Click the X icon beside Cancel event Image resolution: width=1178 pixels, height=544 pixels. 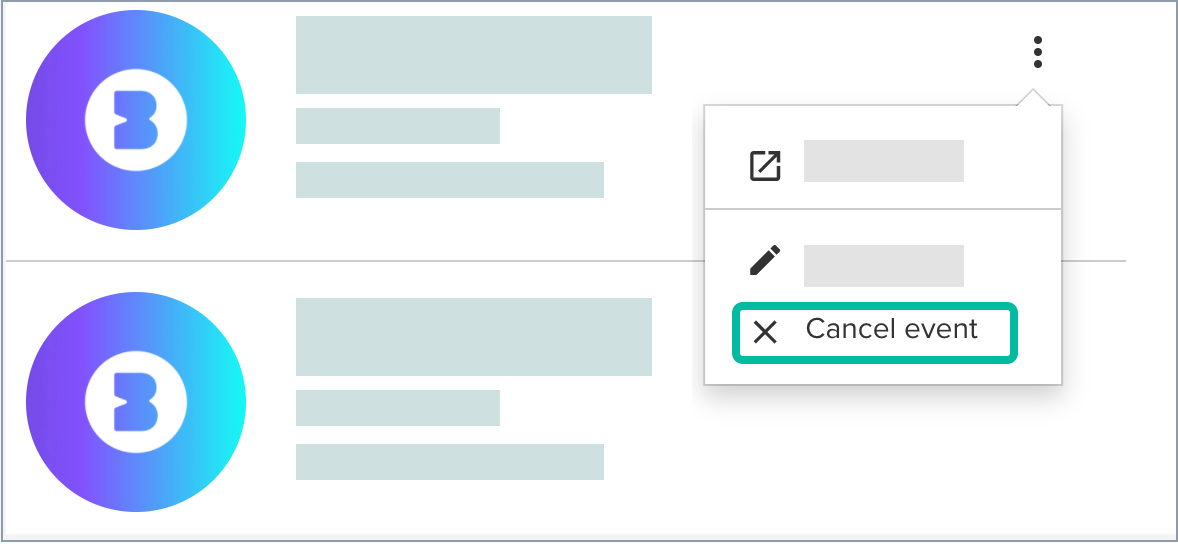pyautogui.click(x=765, y=332)
